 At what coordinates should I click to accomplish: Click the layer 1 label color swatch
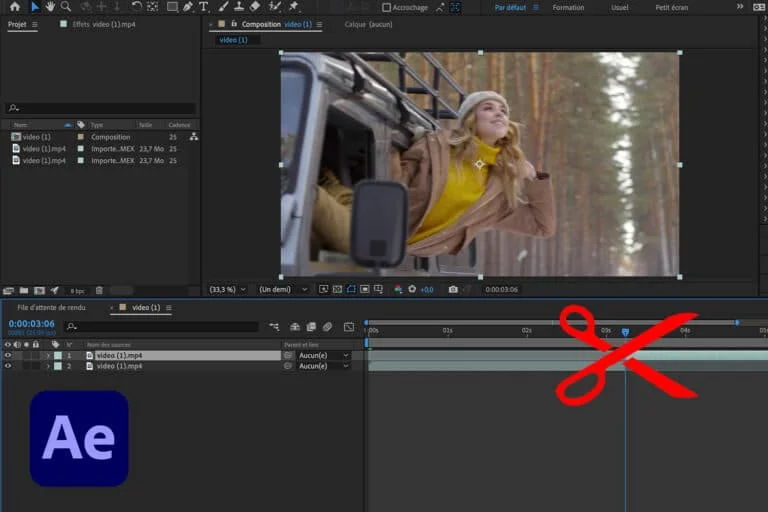58,355
